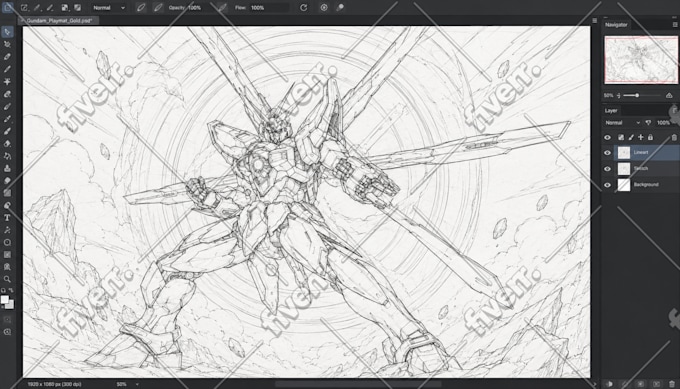Select the Stamp tool in the left toolbar
The image size is (680, 389).
(x=7, y=168)
